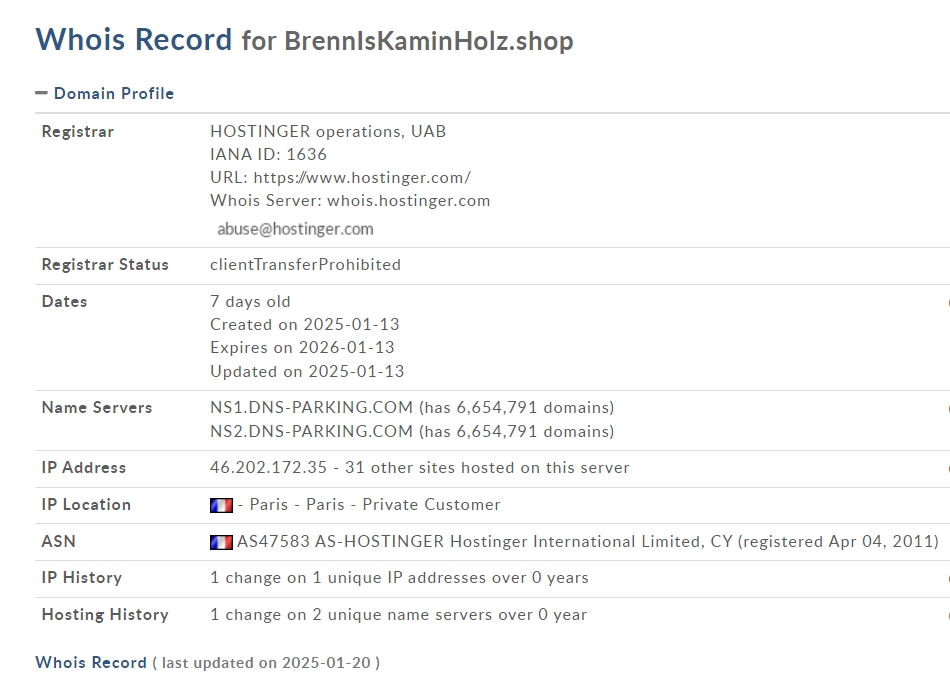Click the whois.hostinger.com server text
Image resolution: width=950 pixels, height=680 pixels.
click(x=408, y=201)
